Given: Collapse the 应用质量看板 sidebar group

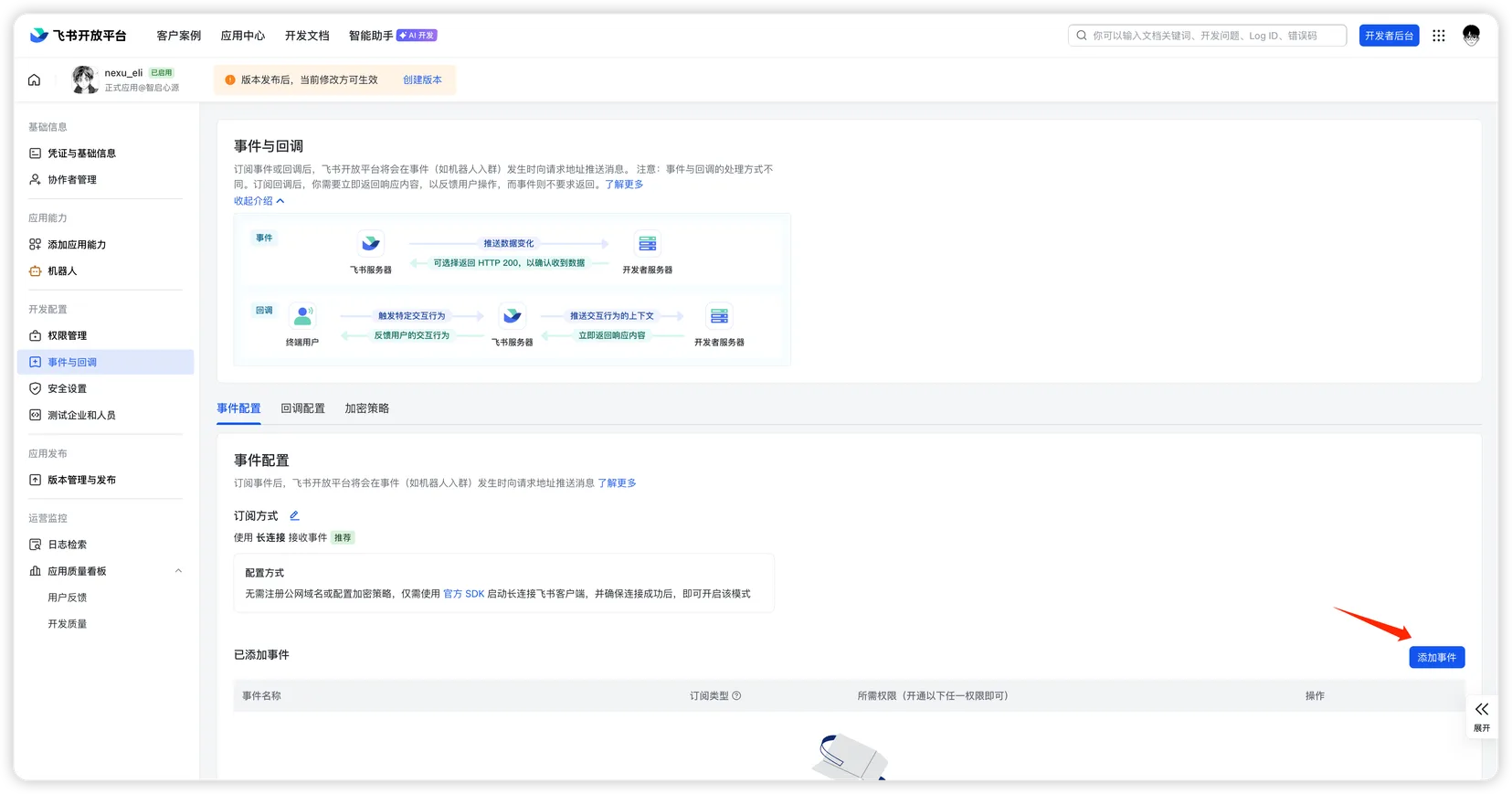Looking at the screenshot, I should click(x=178, y=571).
